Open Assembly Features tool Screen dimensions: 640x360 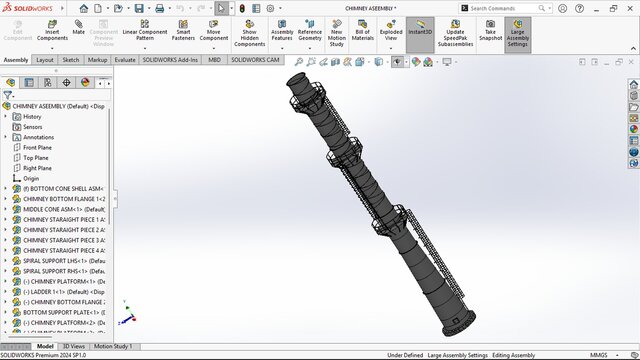click(x=282, y=30)
